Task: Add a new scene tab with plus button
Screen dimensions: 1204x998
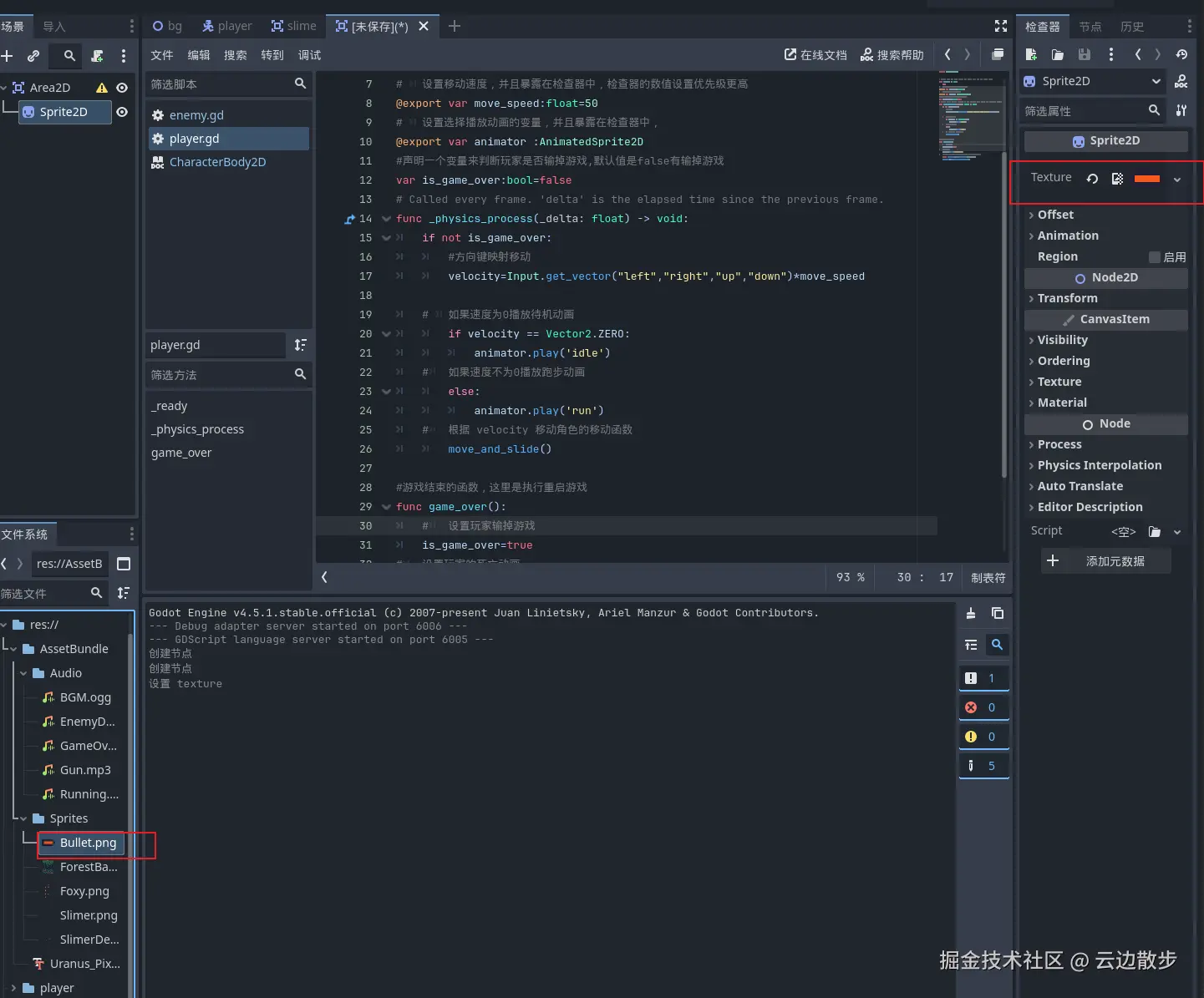Action: (x=455, y=26)
